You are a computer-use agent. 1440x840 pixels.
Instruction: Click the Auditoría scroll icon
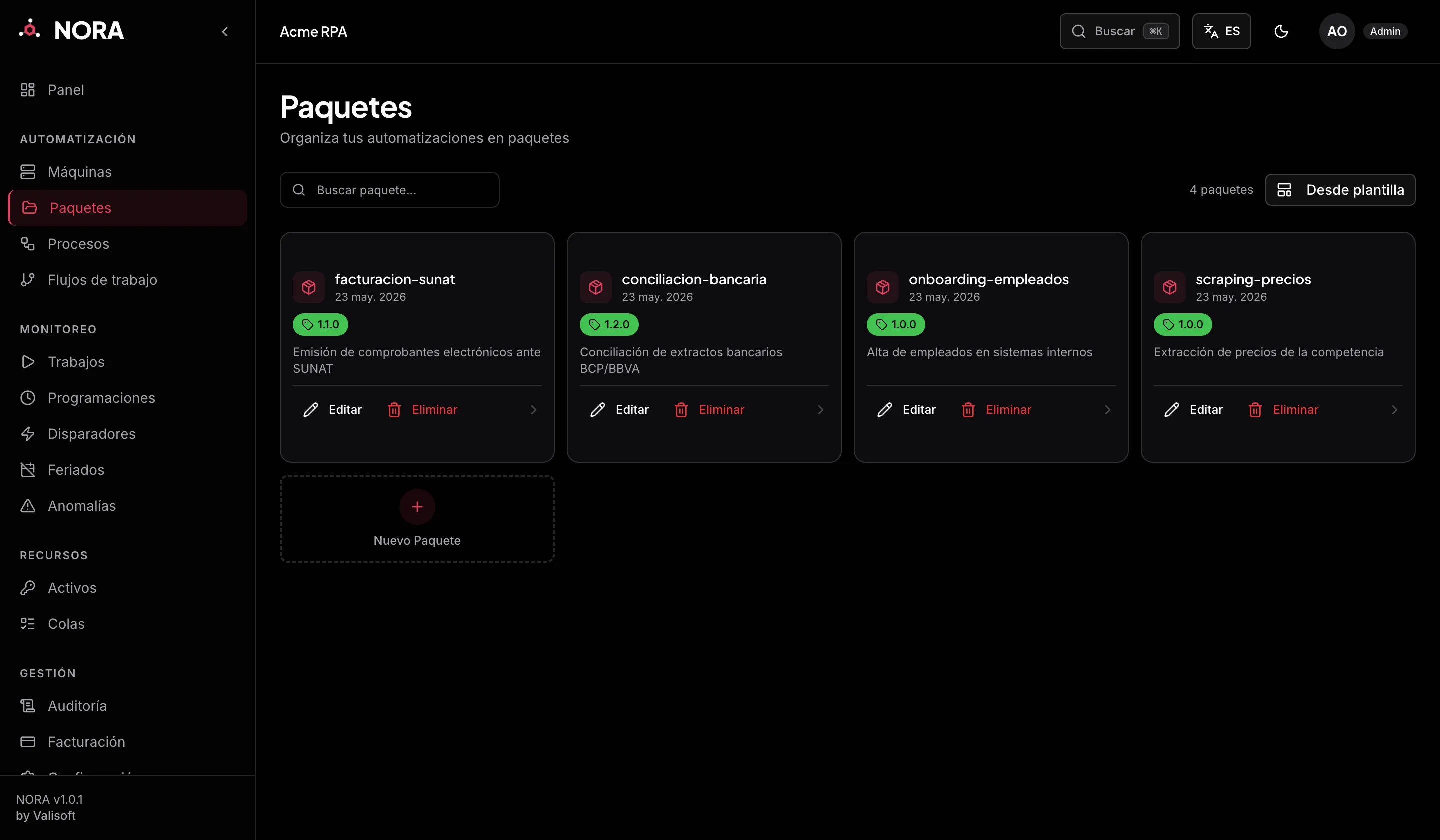point(28,706)
